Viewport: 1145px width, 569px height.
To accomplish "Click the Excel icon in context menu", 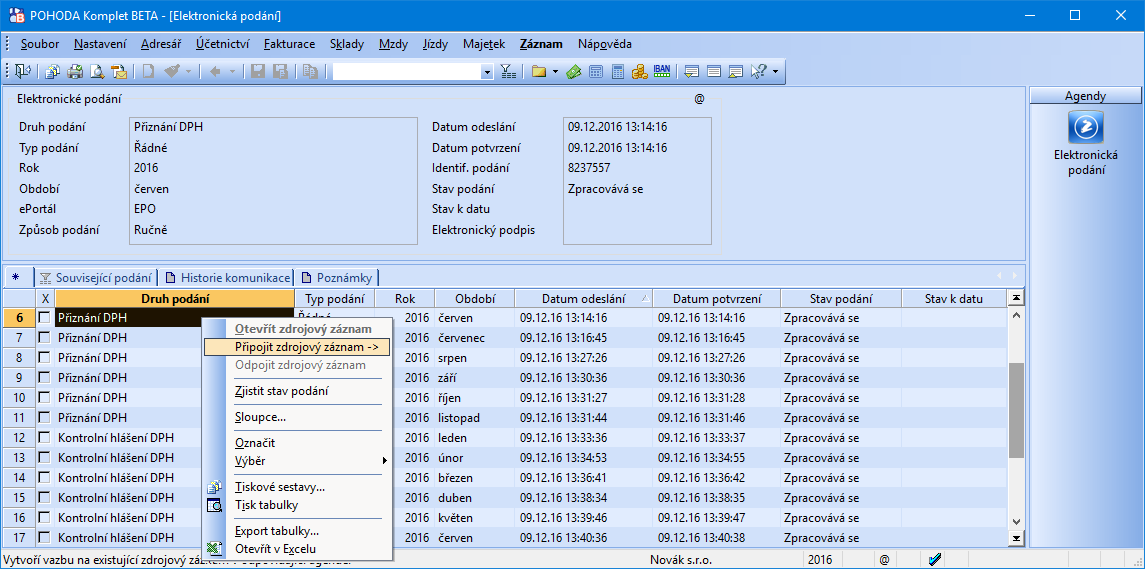I will click(215, 549).
